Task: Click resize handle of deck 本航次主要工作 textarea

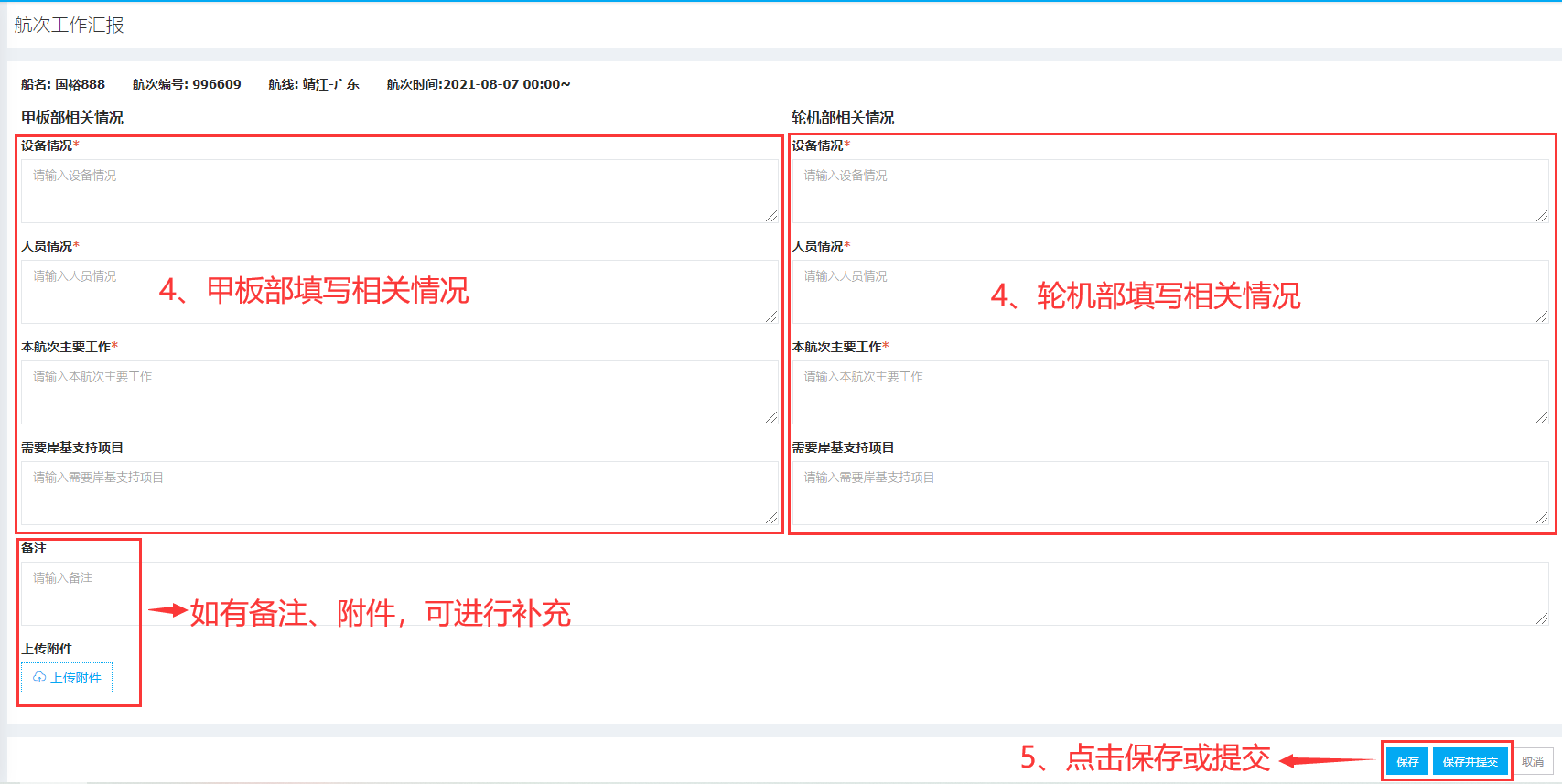Action: click(x=771, y=417)
